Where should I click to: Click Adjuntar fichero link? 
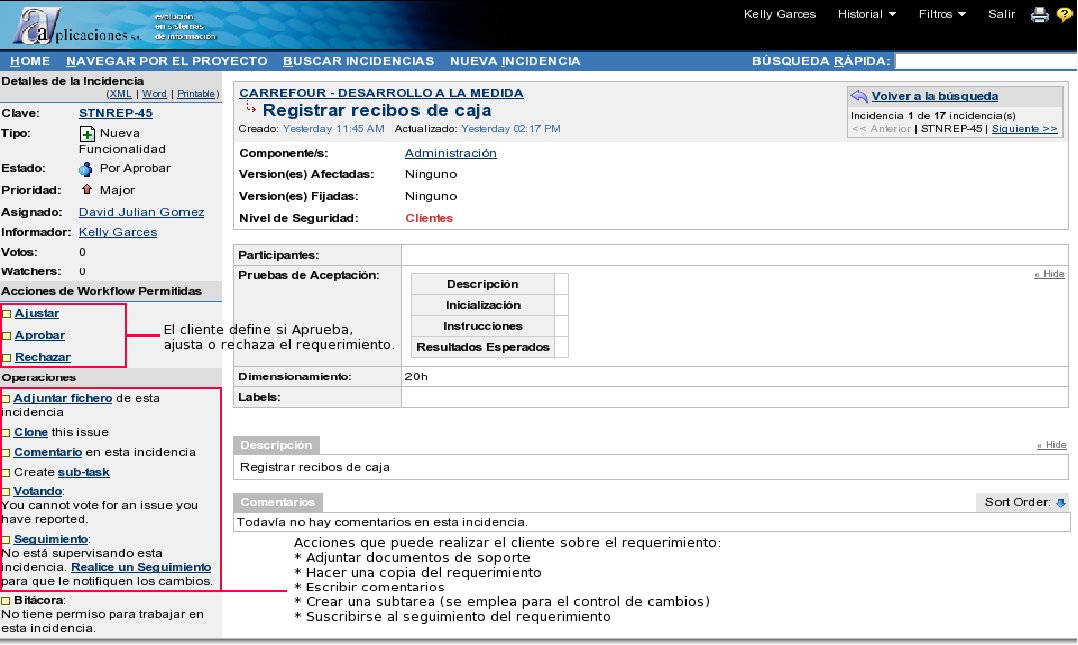[x=63, y=397]
